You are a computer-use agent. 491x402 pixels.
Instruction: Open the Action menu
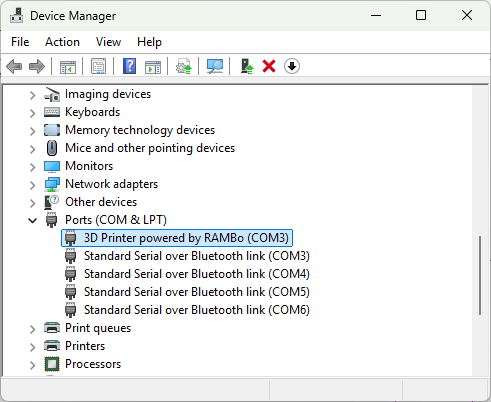tap(62, 42)
